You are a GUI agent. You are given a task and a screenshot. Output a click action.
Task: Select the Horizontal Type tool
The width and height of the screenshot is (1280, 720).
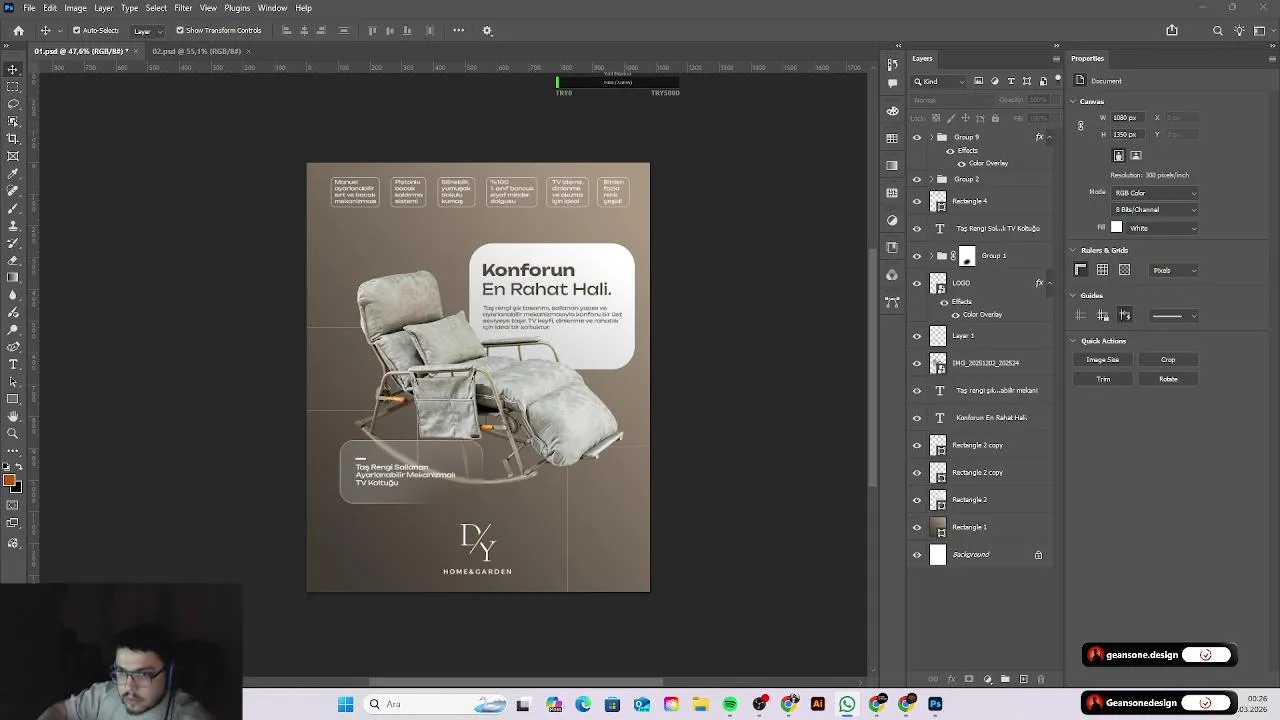pos(13,364)
